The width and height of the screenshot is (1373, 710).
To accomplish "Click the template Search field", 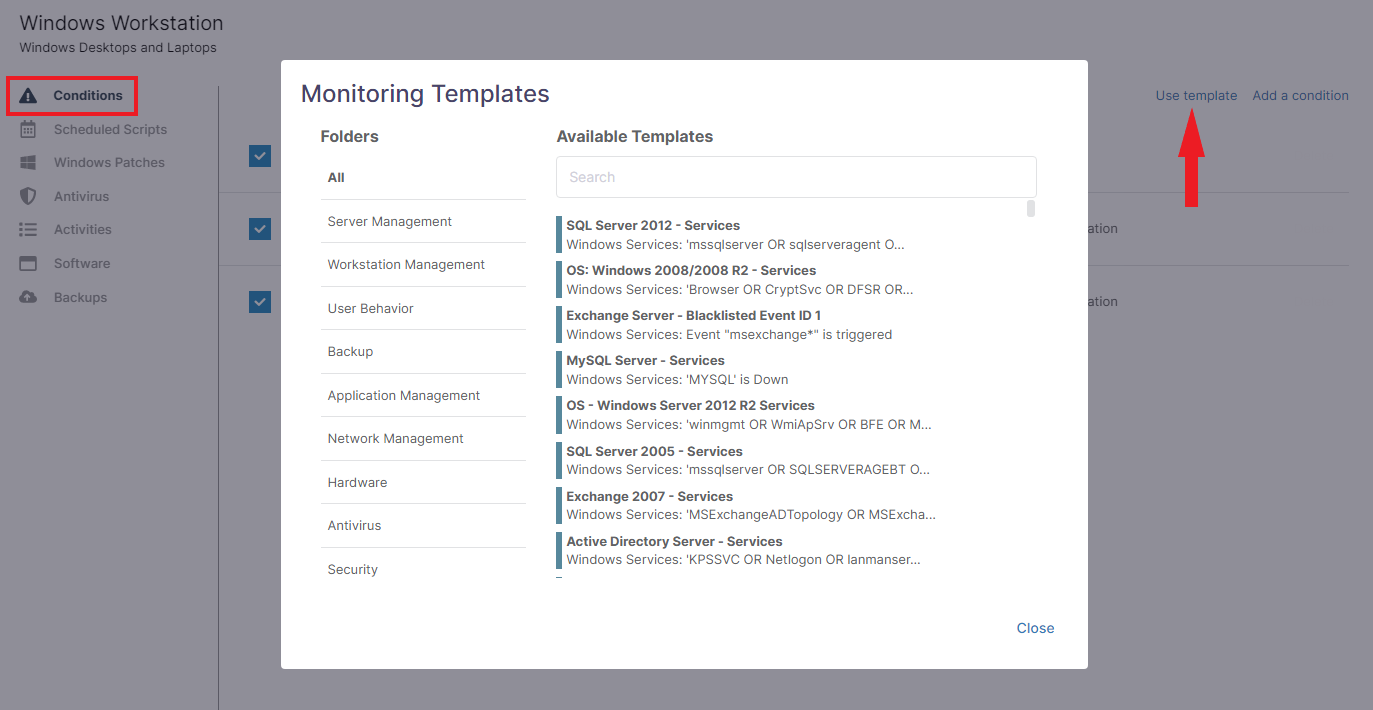I will (x=795, y=177).
